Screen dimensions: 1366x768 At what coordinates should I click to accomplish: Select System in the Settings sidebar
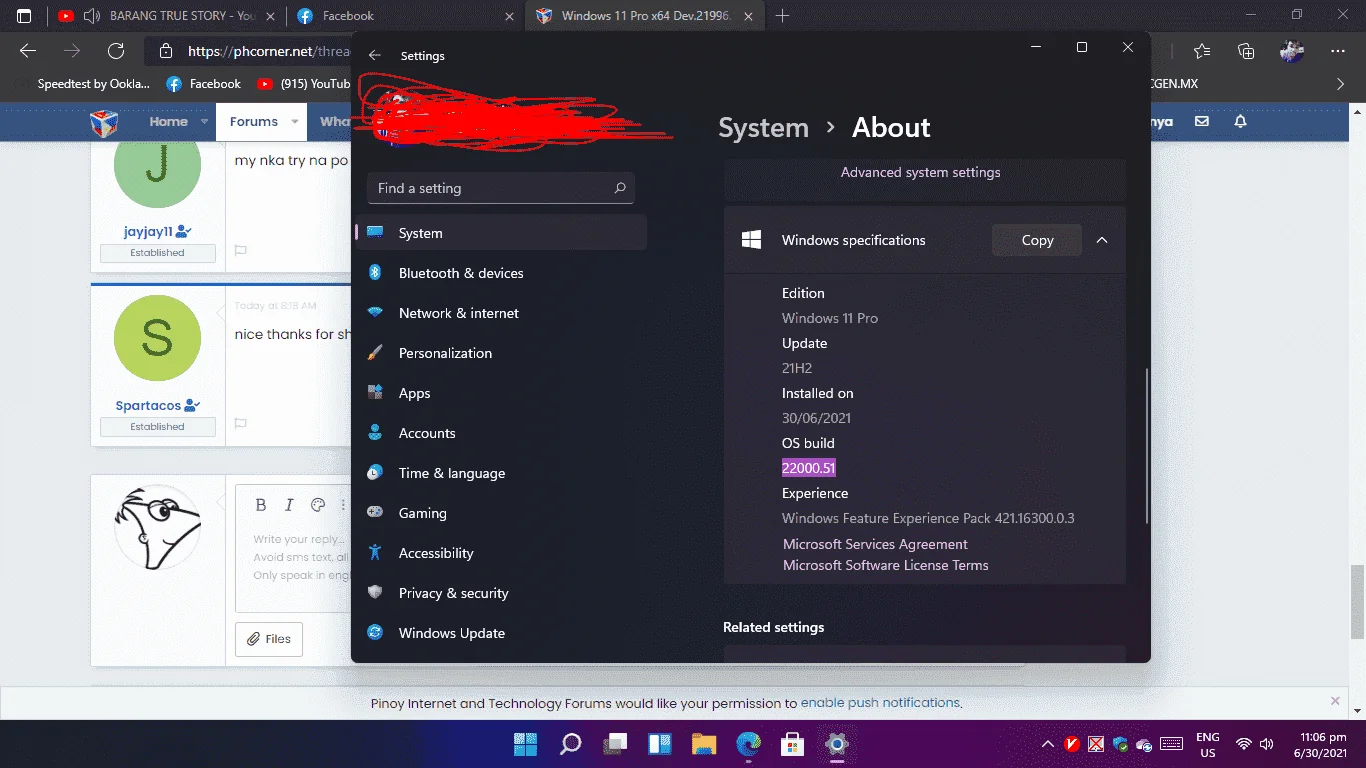pos(502,233)
